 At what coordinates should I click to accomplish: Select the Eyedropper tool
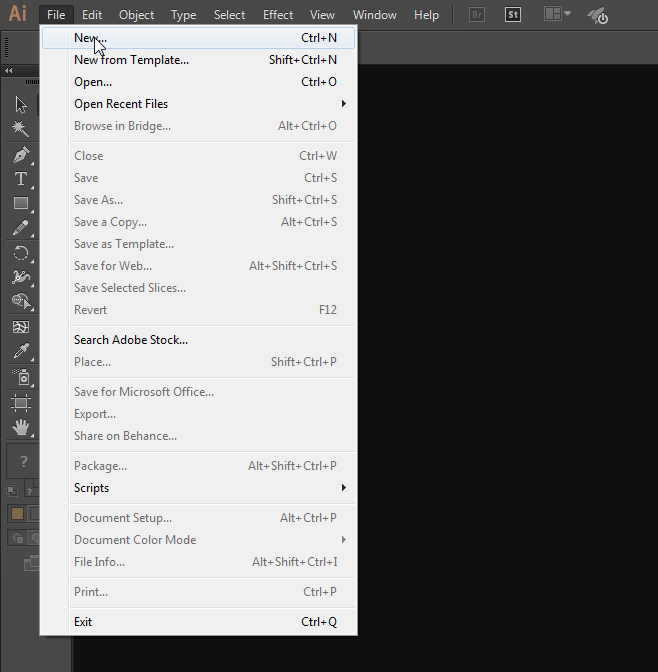pos(20,351)
